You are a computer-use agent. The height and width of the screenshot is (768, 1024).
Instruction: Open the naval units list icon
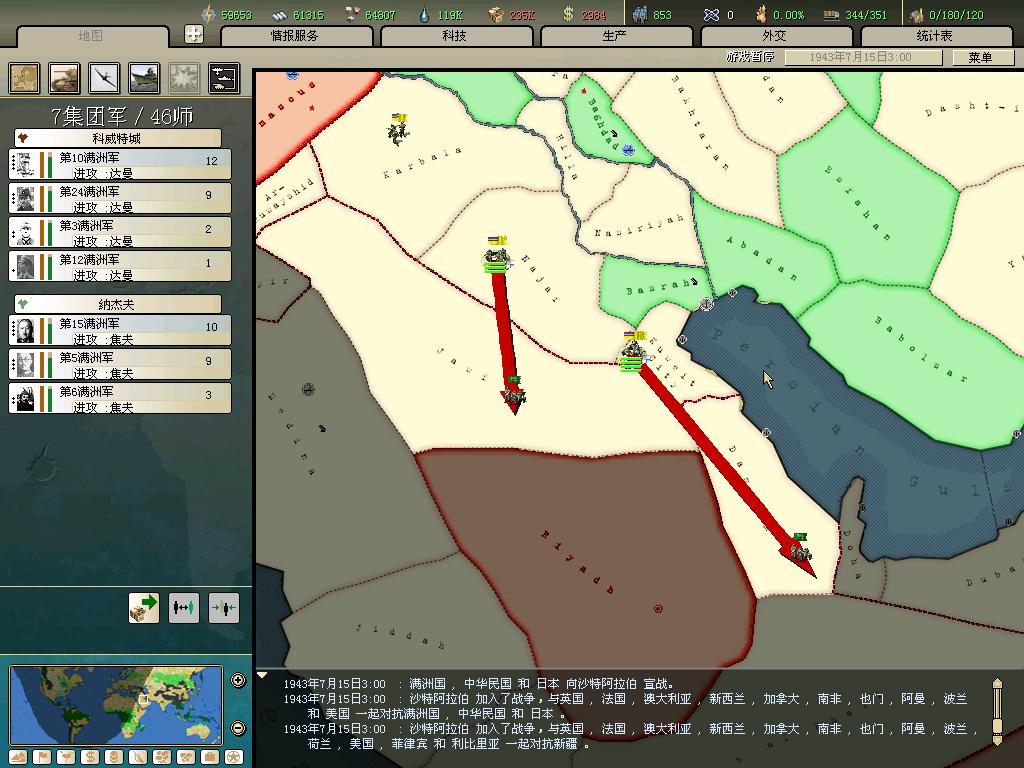145,78
